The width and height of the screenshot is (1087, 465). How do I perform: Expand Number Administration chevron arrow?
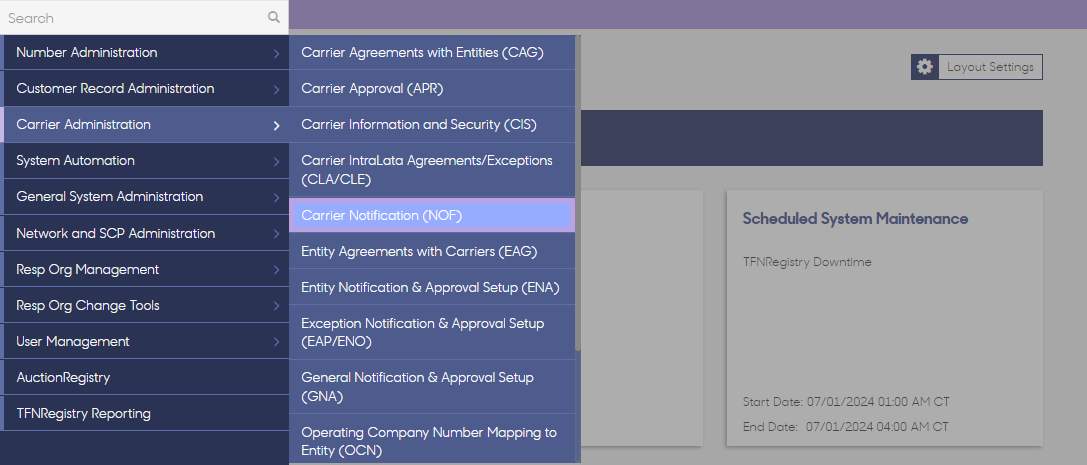coord(277,53)
